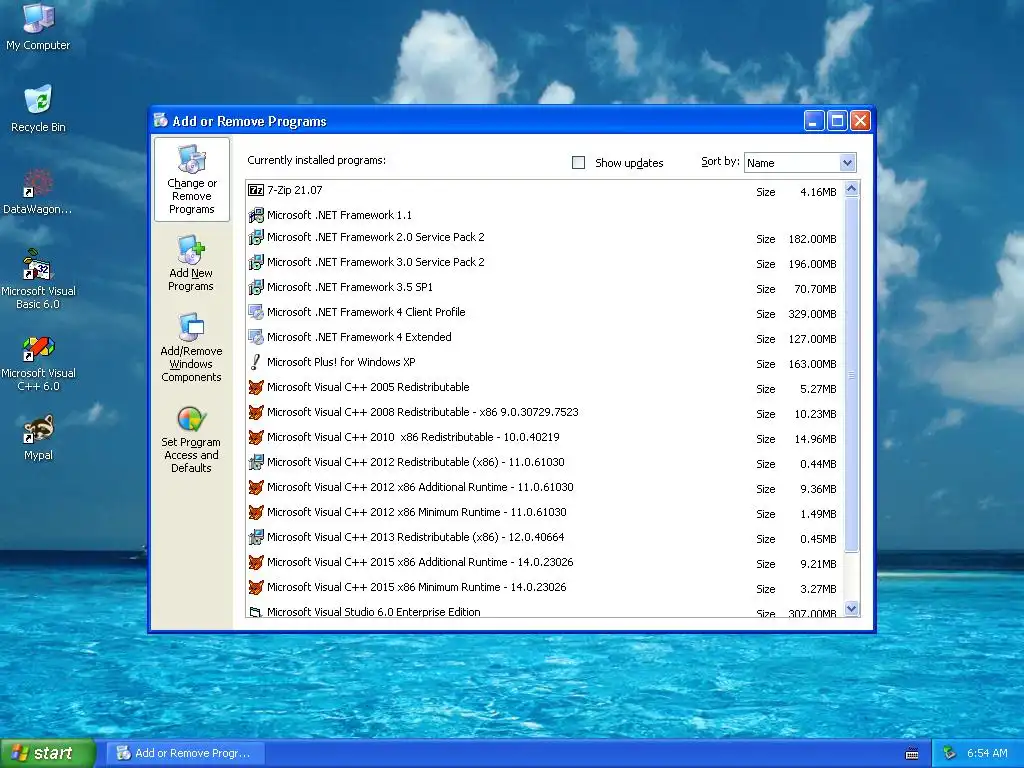Click the .NET Framework 3.5 SP1 icon
This screenshot has width=1024, height=768.
click(256, 287)
